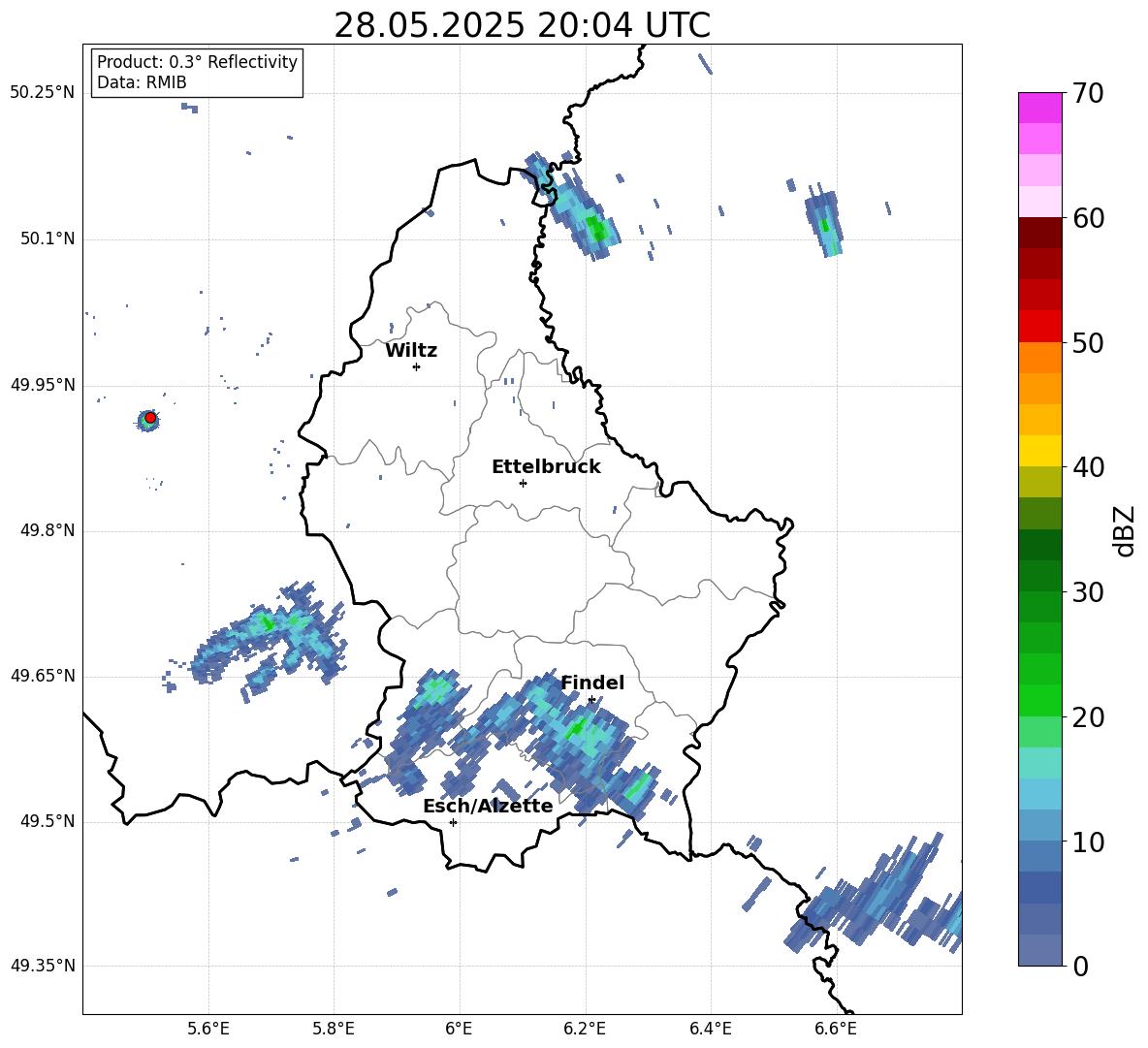Click the title 28.05.2025 20:04 UTC
1148x1048 pixels.
(x=522, y=25)
